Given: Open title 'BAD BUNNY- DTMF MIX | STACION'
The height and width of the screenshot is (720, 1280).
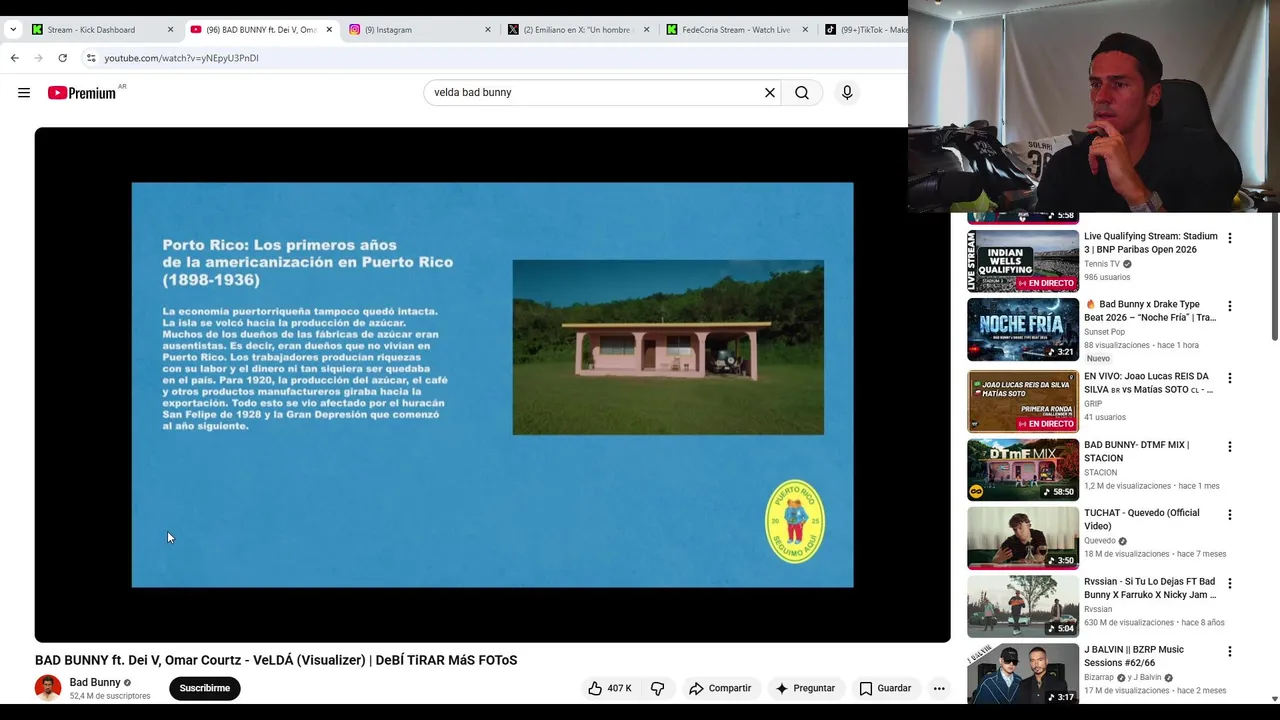Looking at the screenshot, I should 1137,452.
